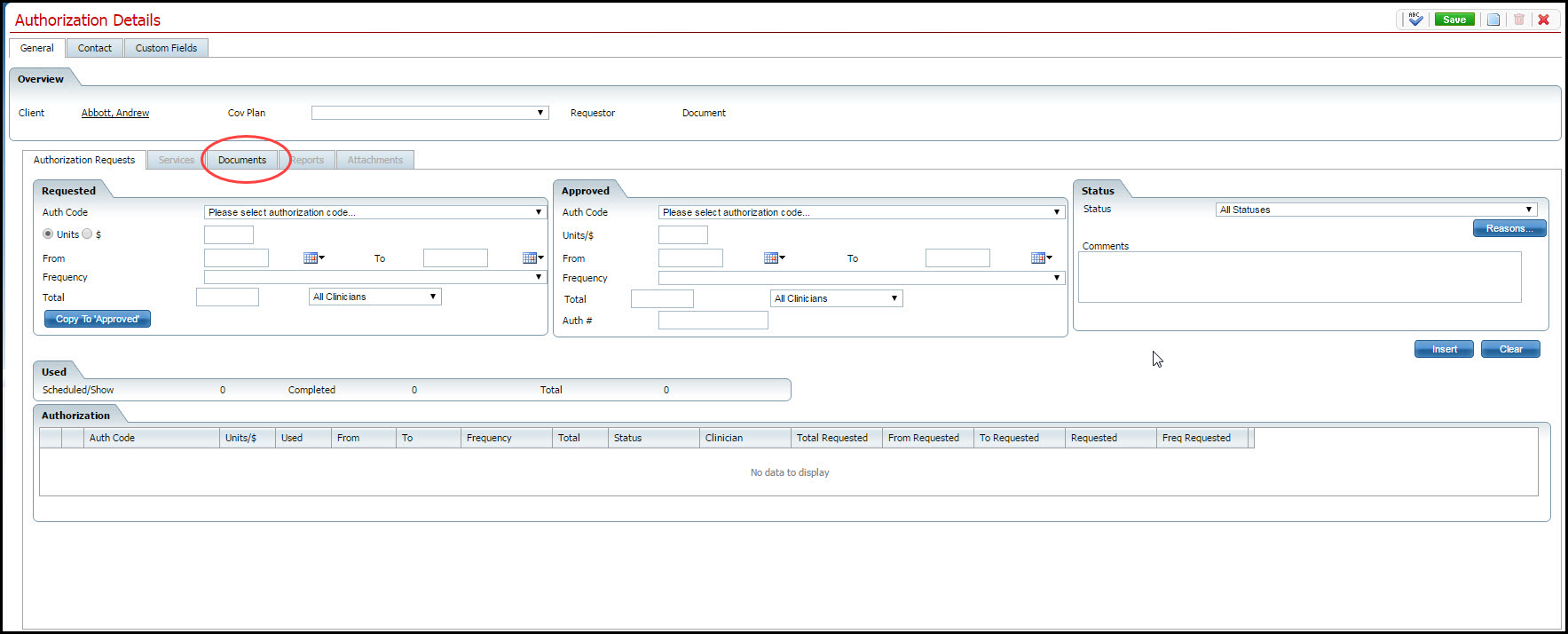Viewport: 1568px width, 634px height.
Task: Open the Abbott, Andrew client link
Action: pyautogui.click(x=115, y=113)
